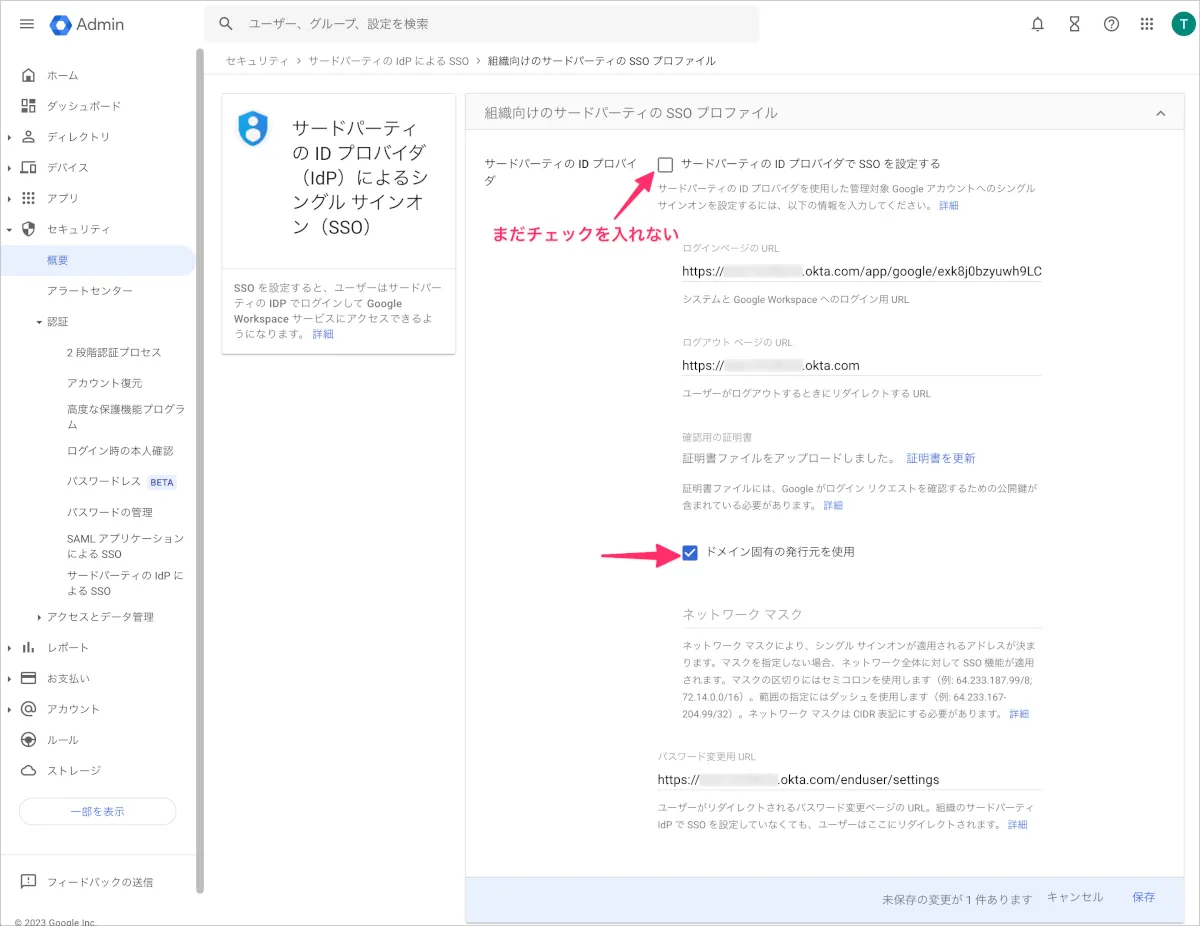Open 高度な保護機能プログラム

(126, 417)
